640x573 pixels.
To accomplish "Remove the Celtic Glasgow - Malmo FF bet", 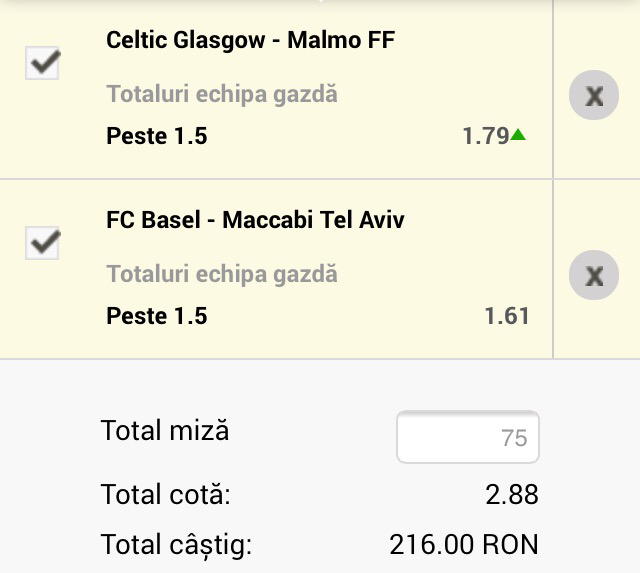I will 594,96.
